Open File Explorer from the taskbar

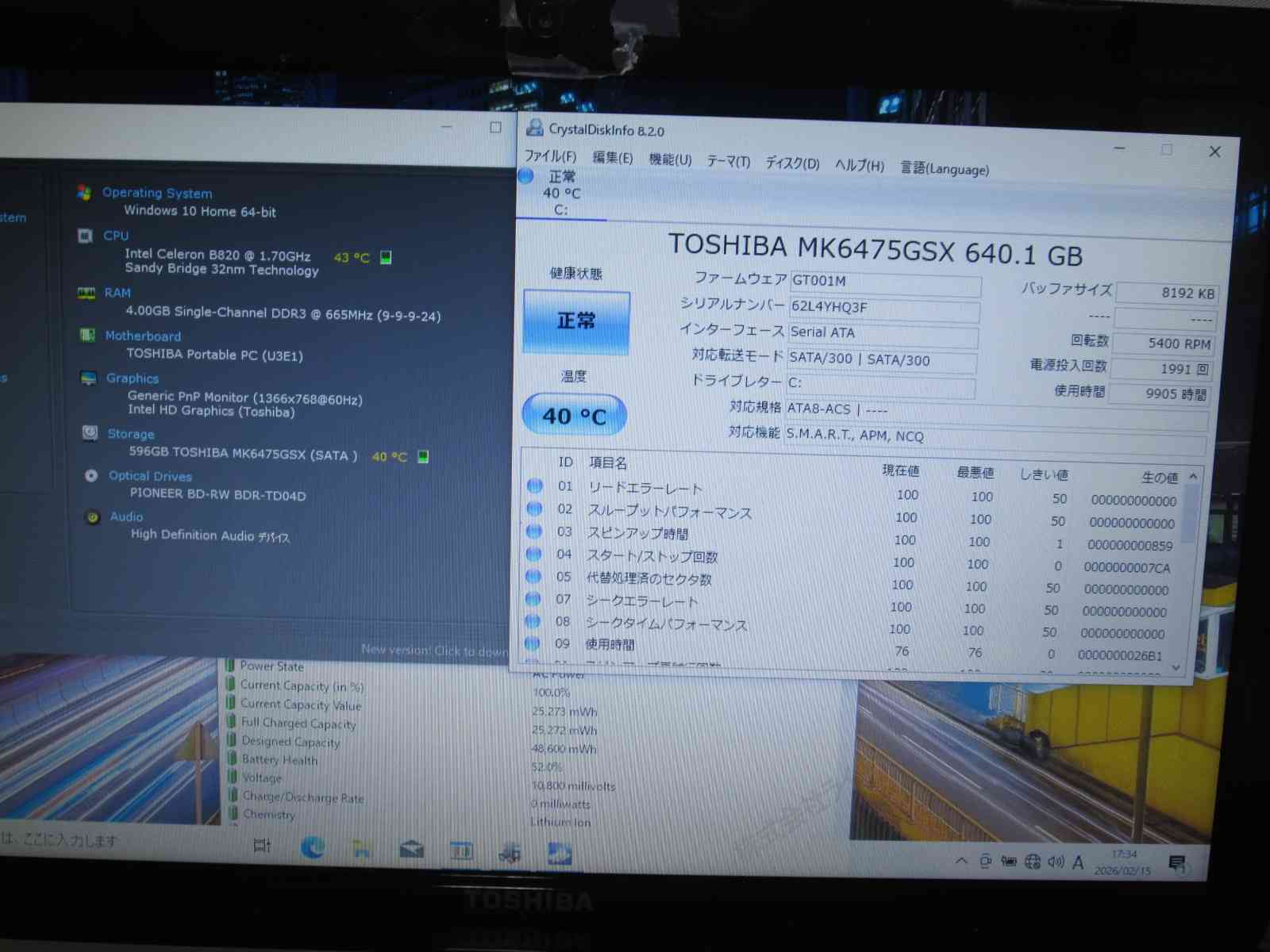pyautogui.click(x=362, y=849)
